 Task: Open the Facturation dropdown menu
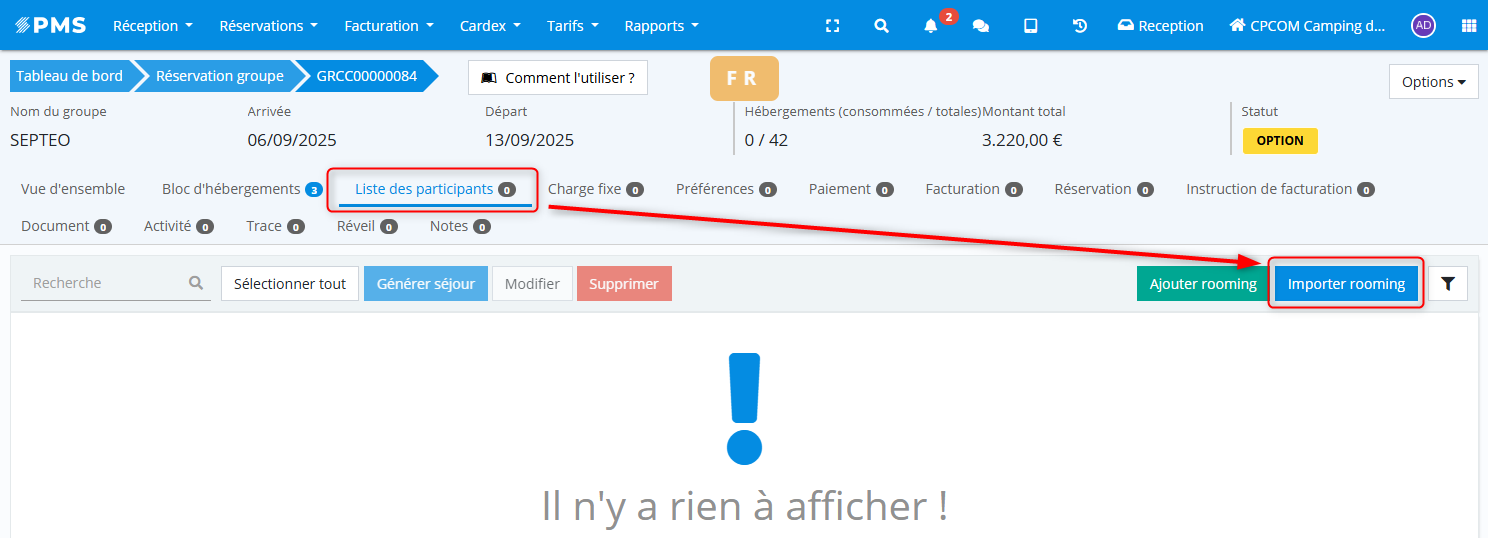coord(389,26)
